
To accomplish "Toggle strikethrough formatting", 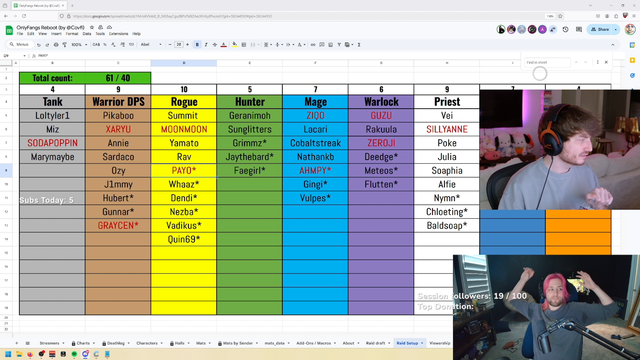I will pos(215,44).
